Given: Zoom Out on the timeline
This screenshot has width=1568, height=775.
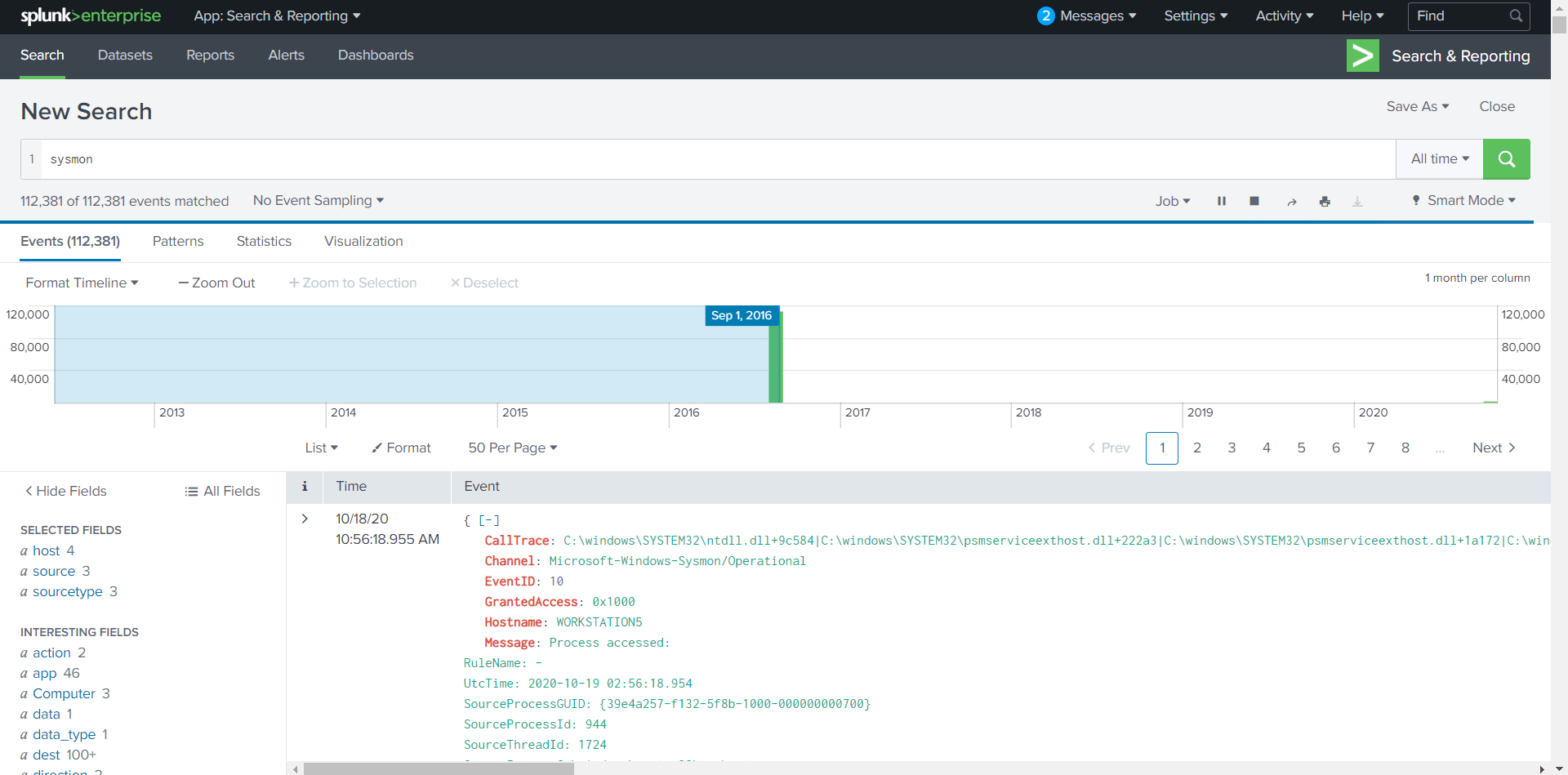Looking at the screenshot, I should click(216, 283).
